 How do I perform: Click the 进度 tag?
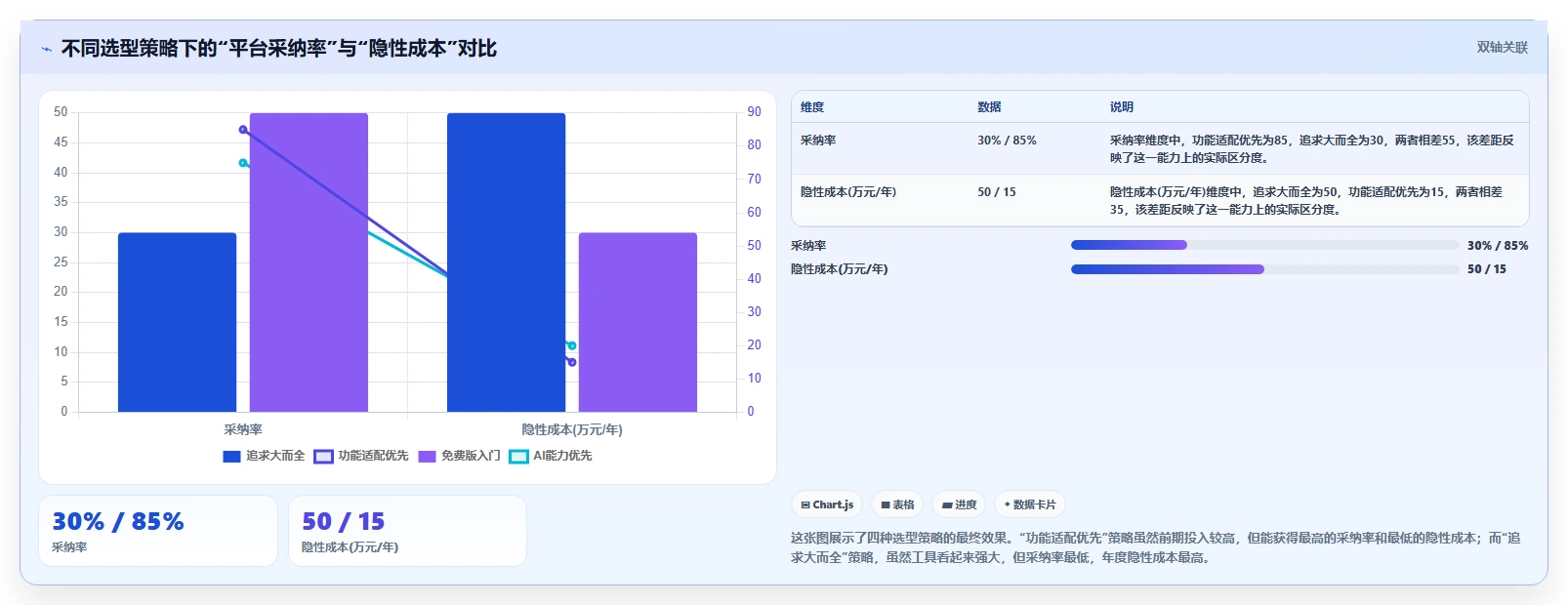click(959, 504)
